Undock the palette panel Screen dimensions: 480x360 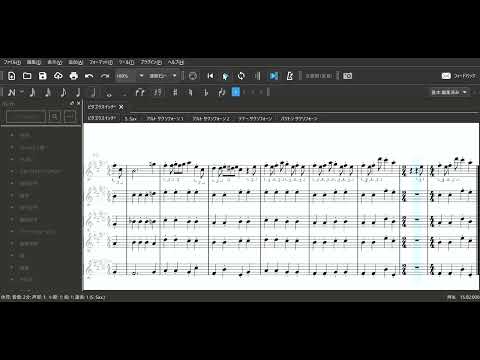(x=72, y=104)
